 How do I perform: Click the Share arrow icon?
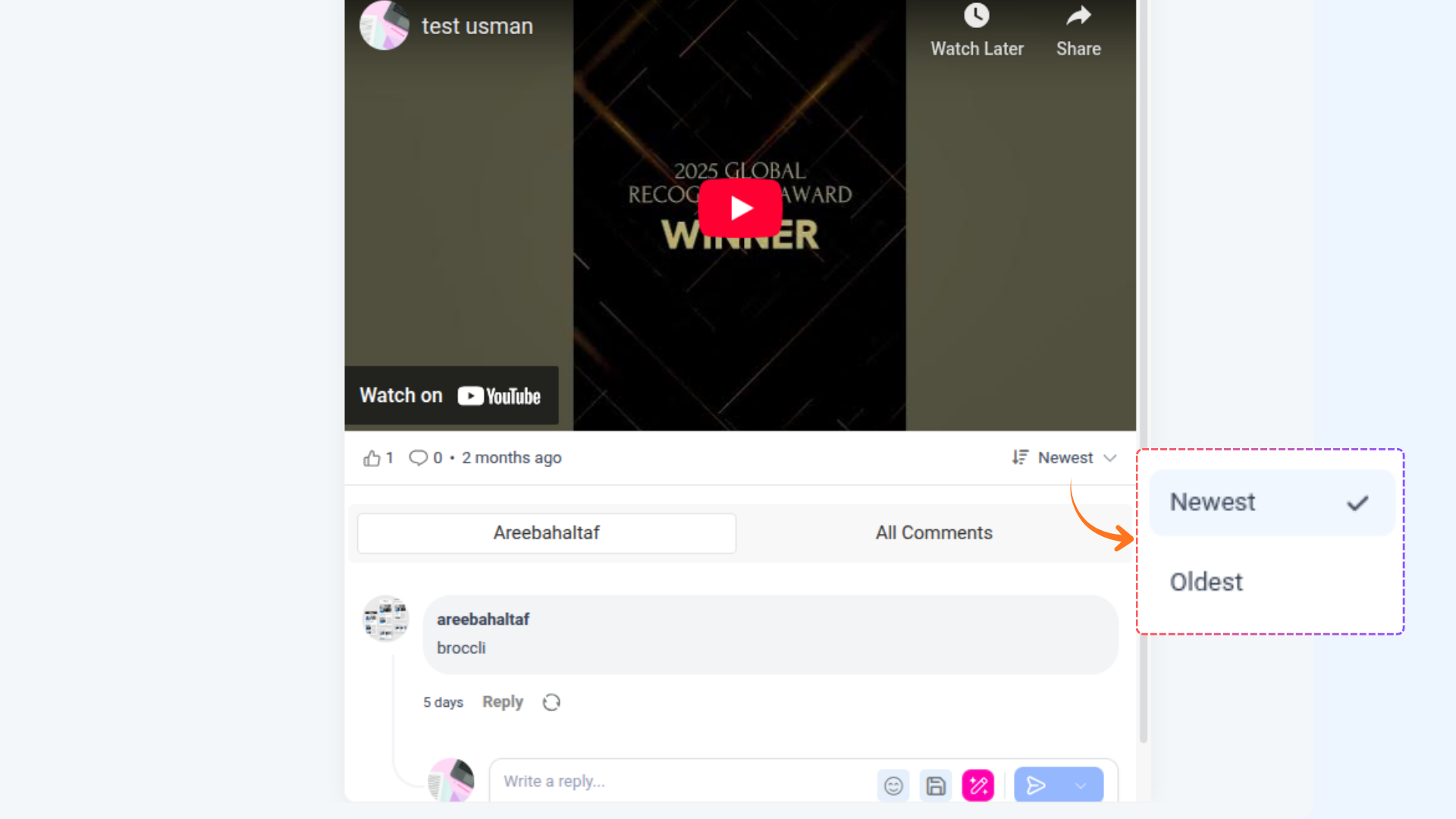(1078, 15)
